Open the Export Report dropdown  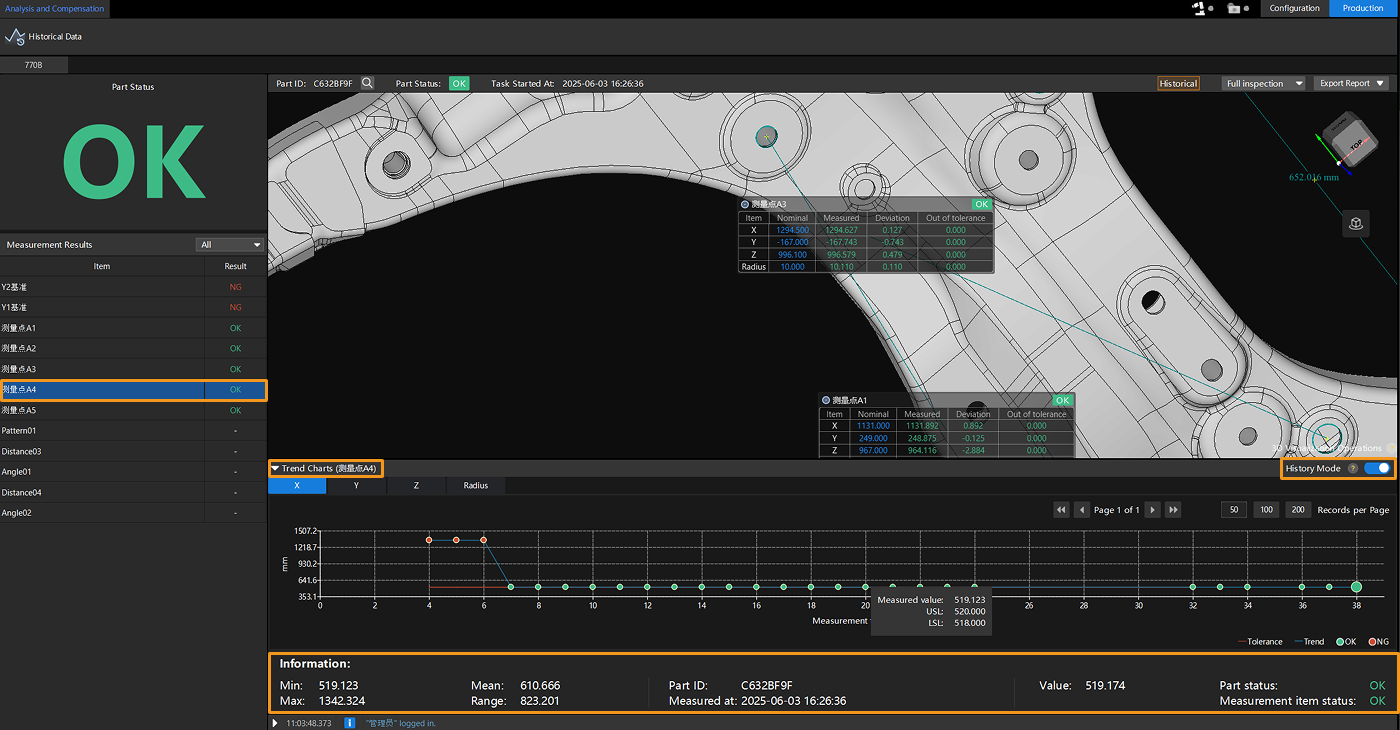pos(1352,84)
